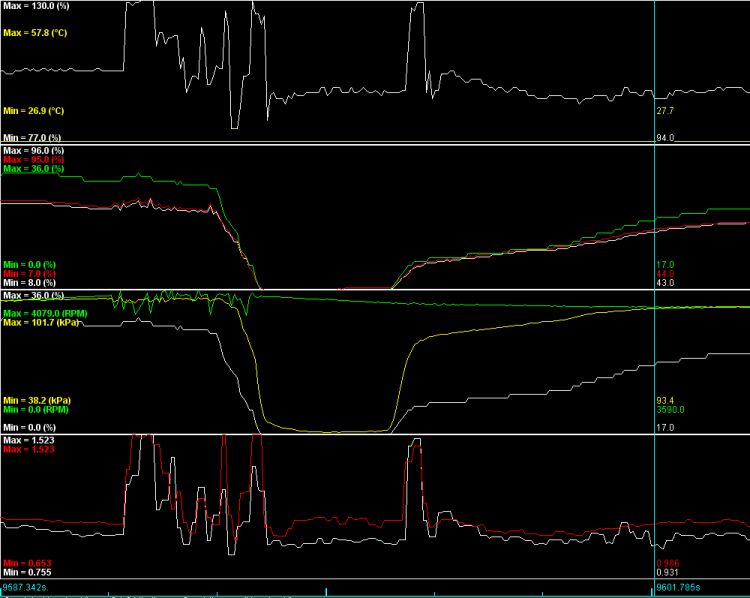Click the red Min = 7.0 (%) label
This screenshot has height=598, width=750.
(x=29, y=273)
